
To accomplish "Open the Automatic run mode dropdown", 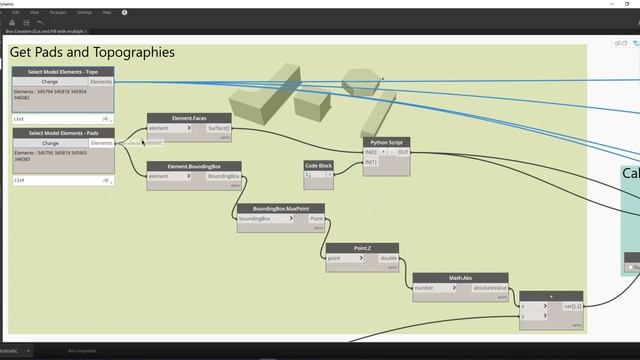I will click(28, 351).
